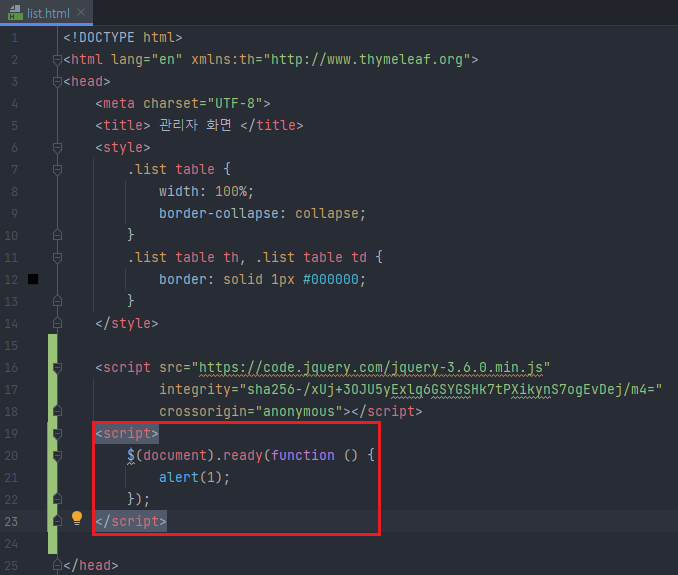Viewport: 678px width, 575px height.
Task: Click fold end marker on line 25
Action: pos(57,565)
